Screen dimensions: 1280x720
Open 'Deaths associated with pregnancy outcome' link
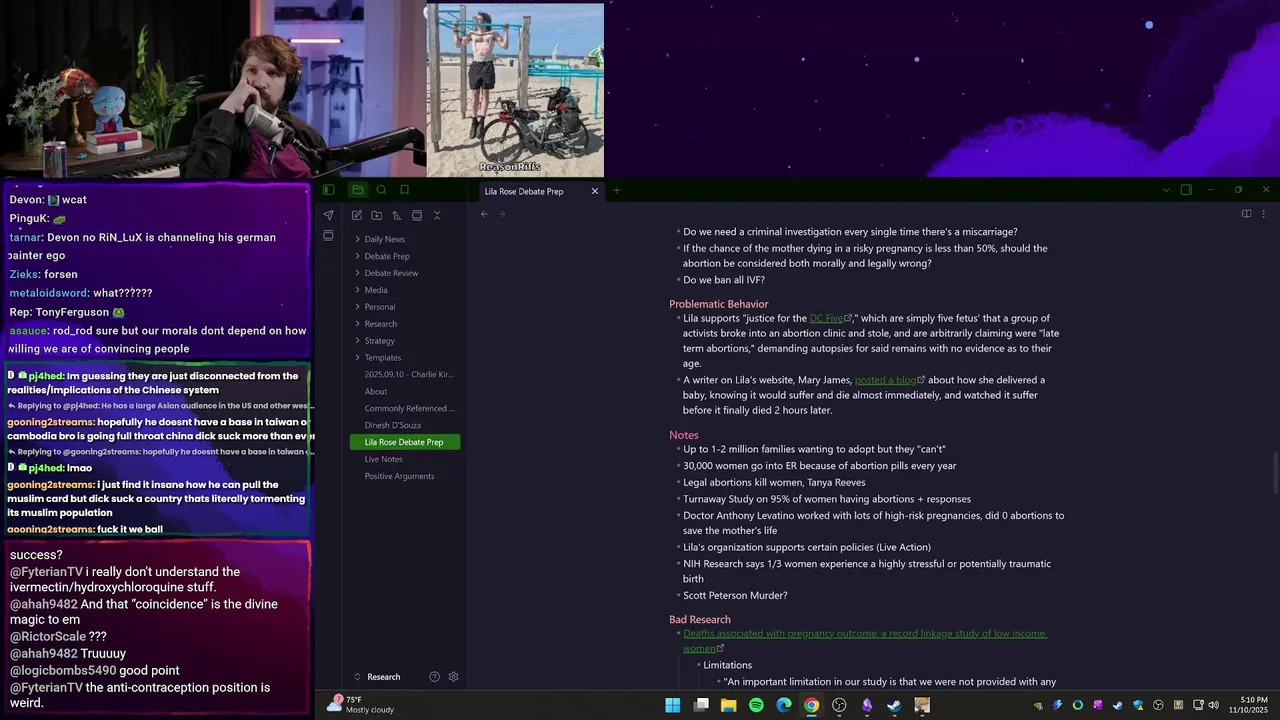pos(865,641)
